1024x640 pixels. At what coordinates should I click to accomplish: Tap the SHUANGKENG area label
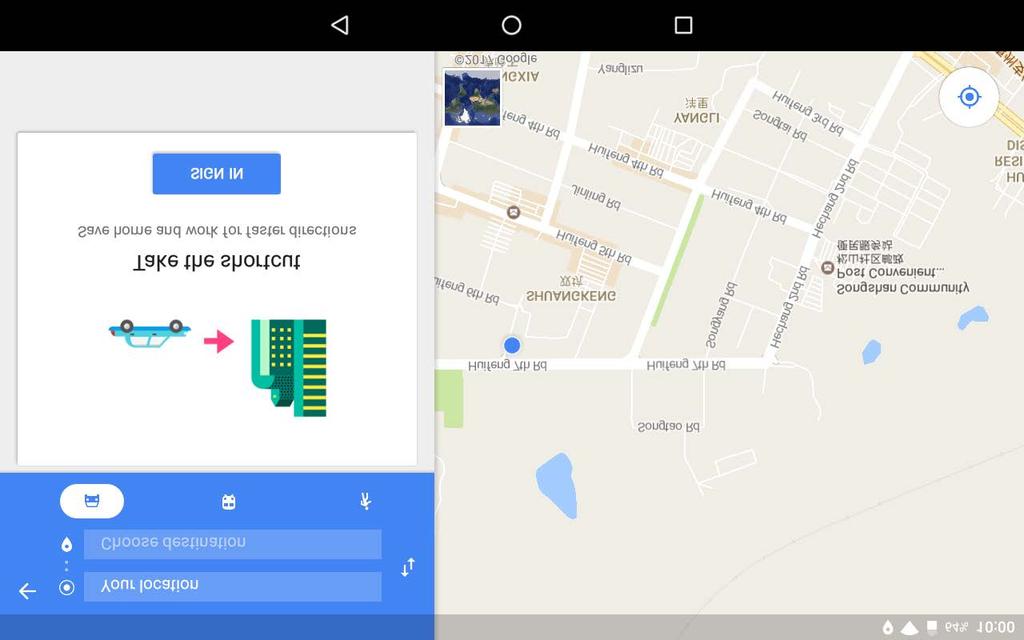tap(571, 296)
